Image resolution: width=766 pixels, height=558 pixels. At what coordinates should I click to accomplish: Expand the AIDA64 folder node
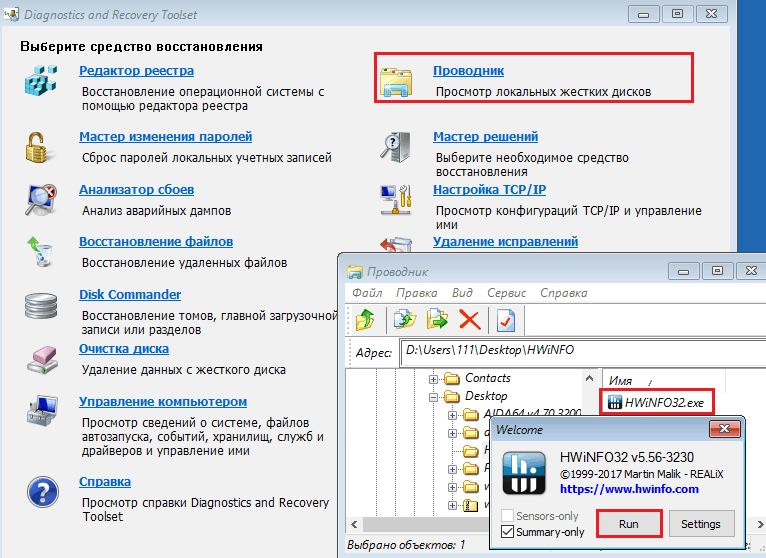pos(452,415)
